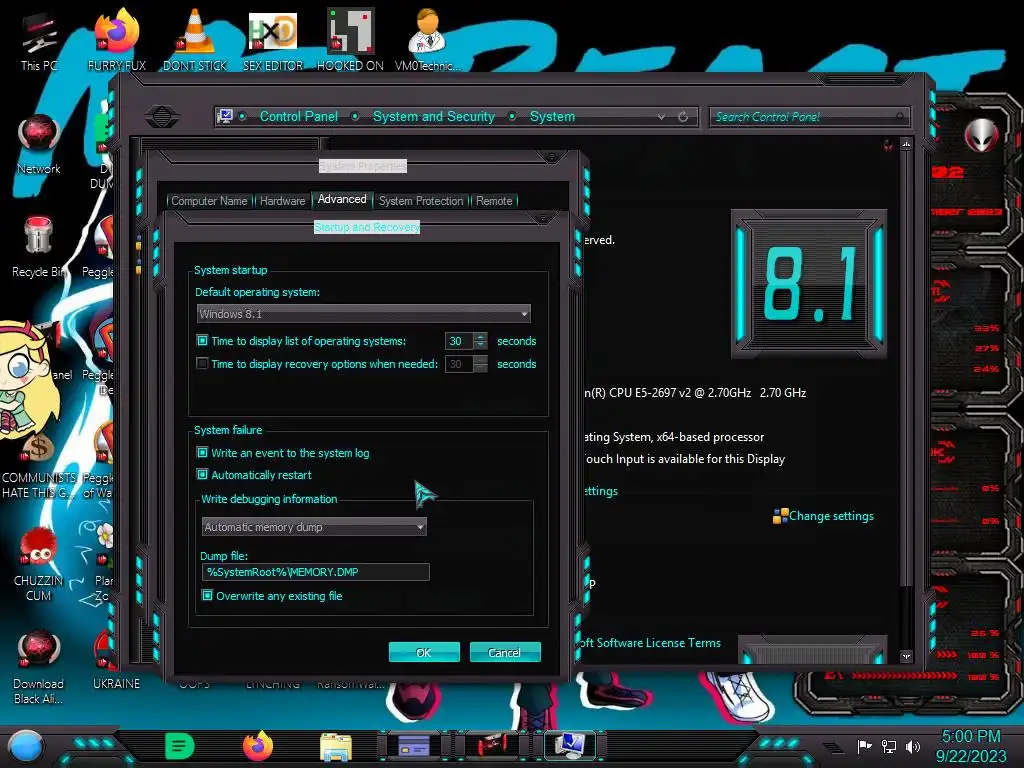Image resolution: width=1024 pixels, height=768 pixels.
Task: Switch to the System Protection tab
Action: click(x=421, y=200)
